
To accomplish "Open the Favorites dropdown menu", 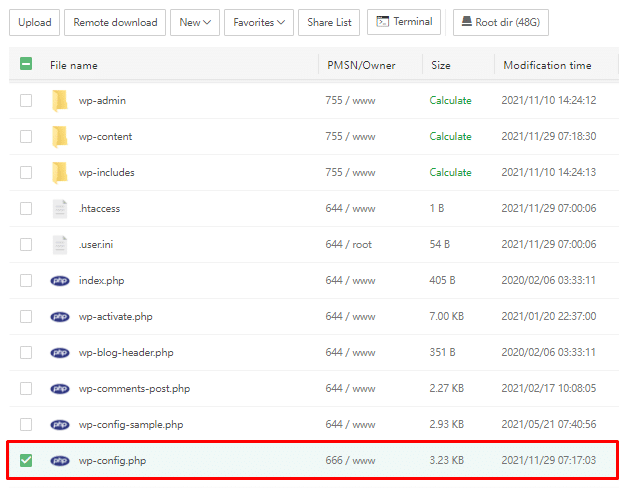I will (x=259, y=23).
